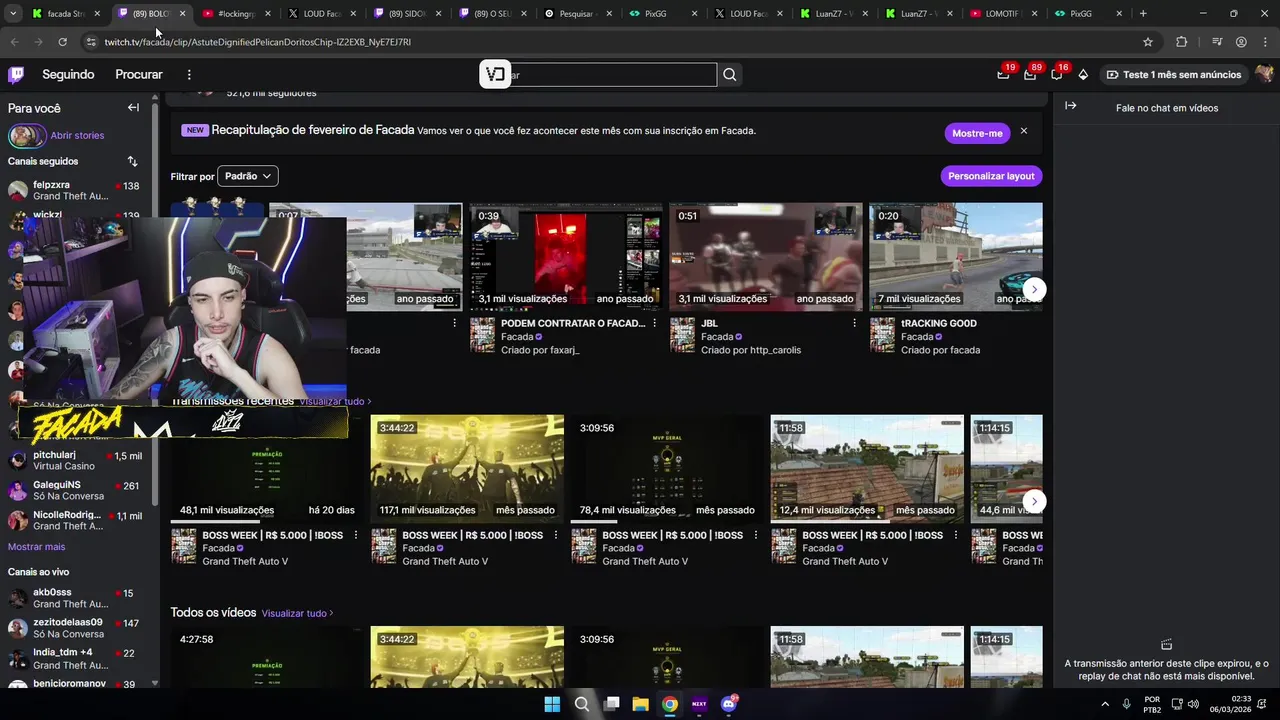This screenshot has width=1280, height=720.
Task: Open a new Chrome tab
Action: click(x=1143, y=14)
